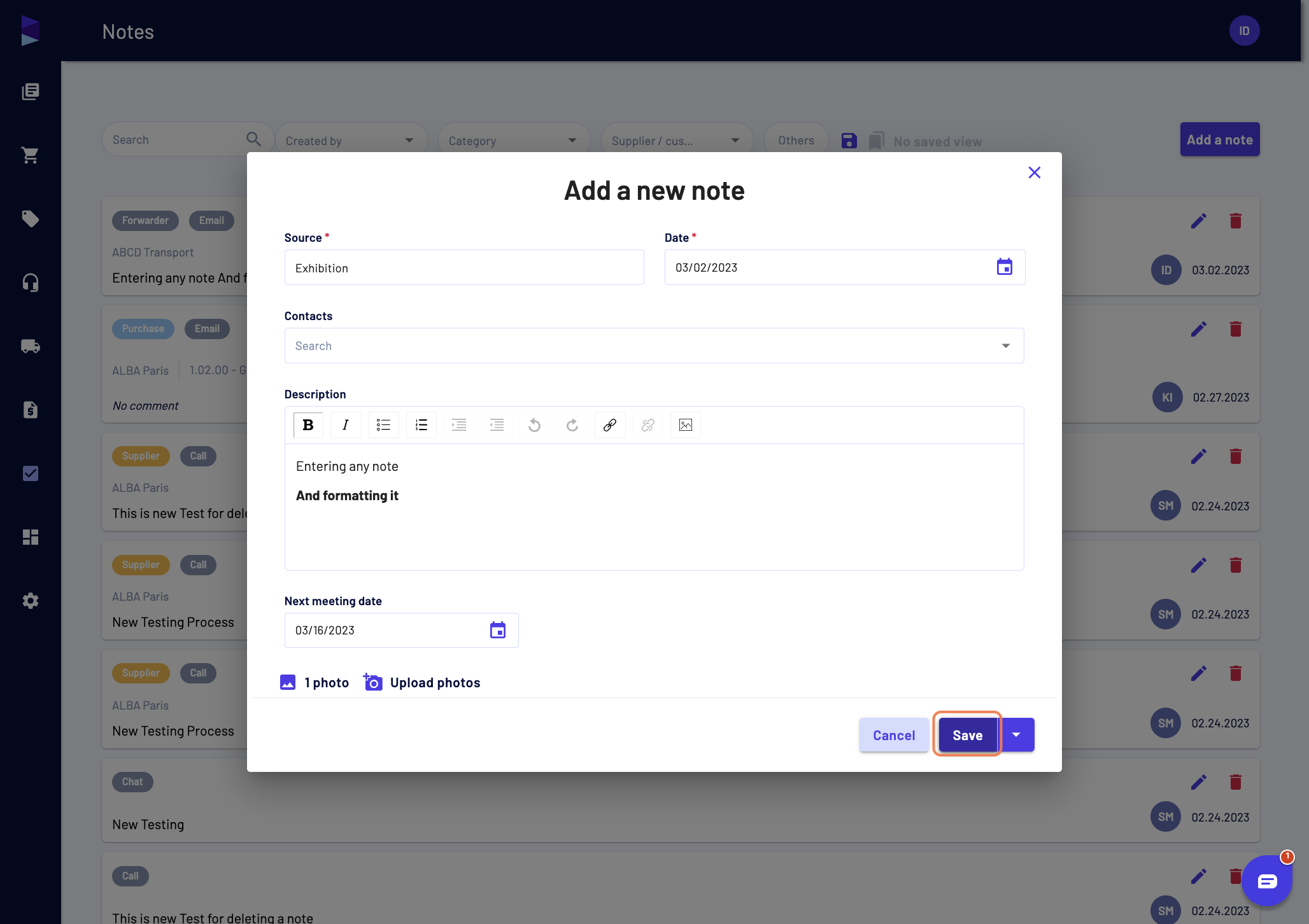Edit the note dated 03.02.2023
The image size is (1309, 924).
click(x=1199, y=221)
